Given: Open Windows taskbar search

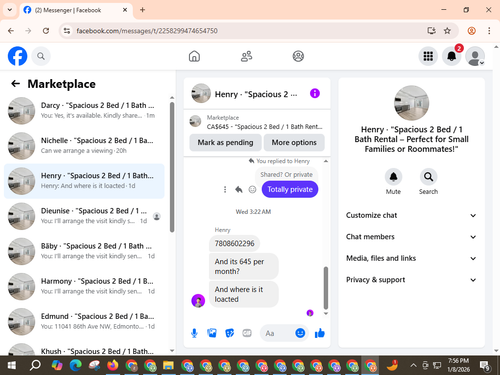Looking at the screenshot, I should [35, 365].
